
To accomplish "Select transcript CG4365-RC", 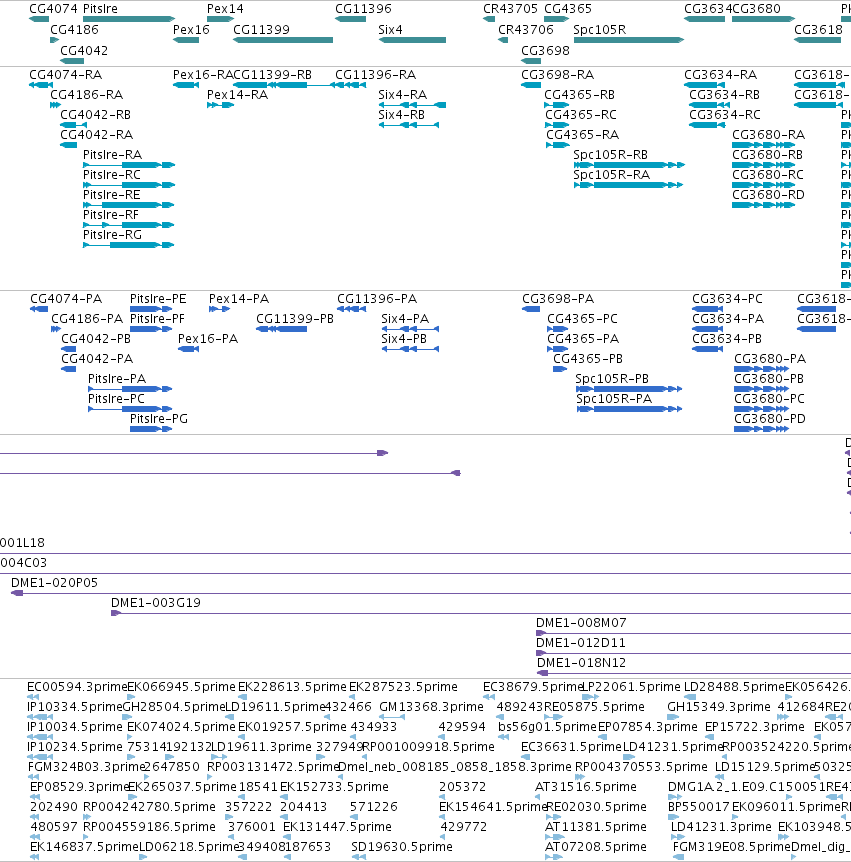I will point(557,125).
